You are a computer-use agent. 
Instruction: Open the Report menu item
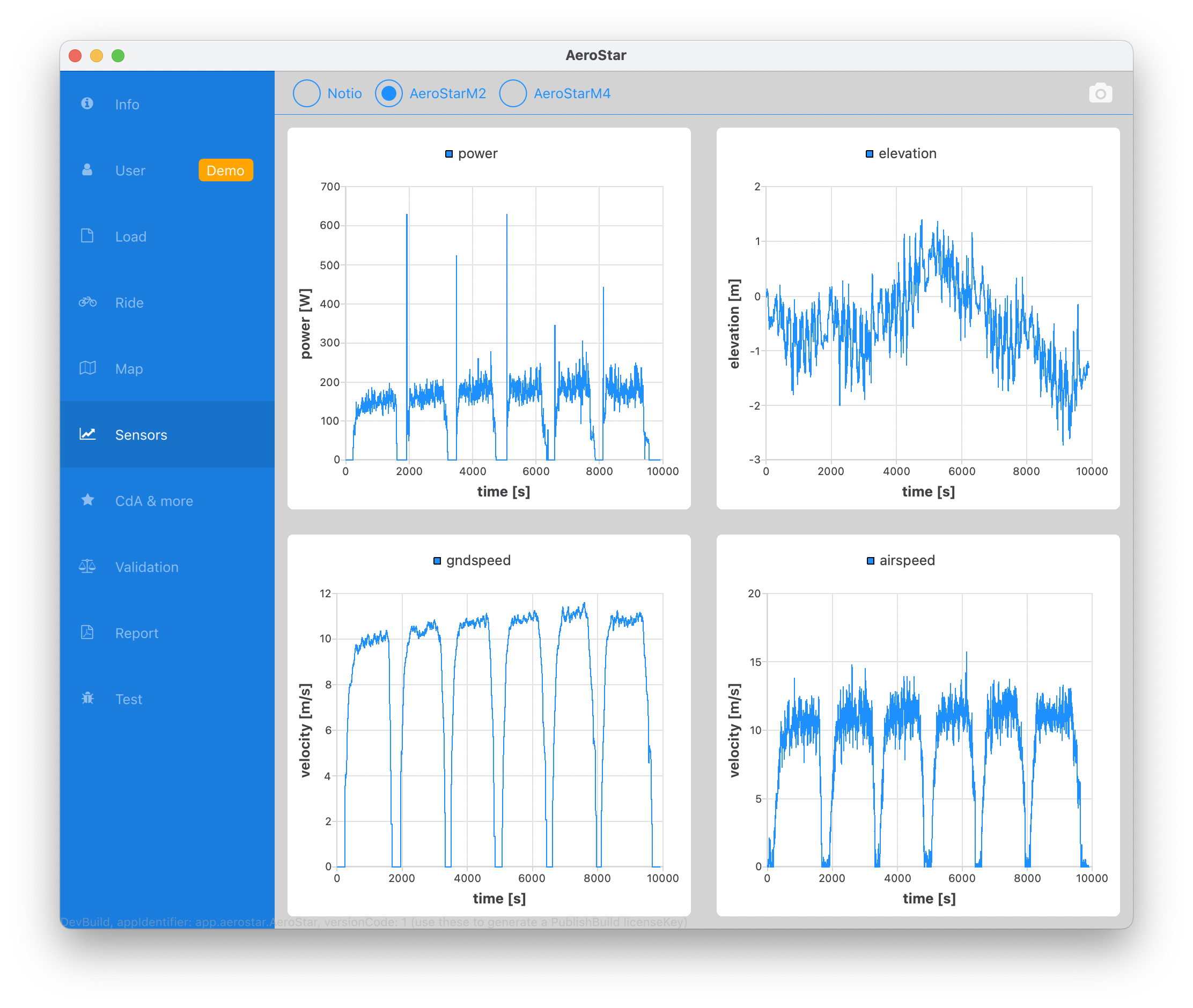137,633
